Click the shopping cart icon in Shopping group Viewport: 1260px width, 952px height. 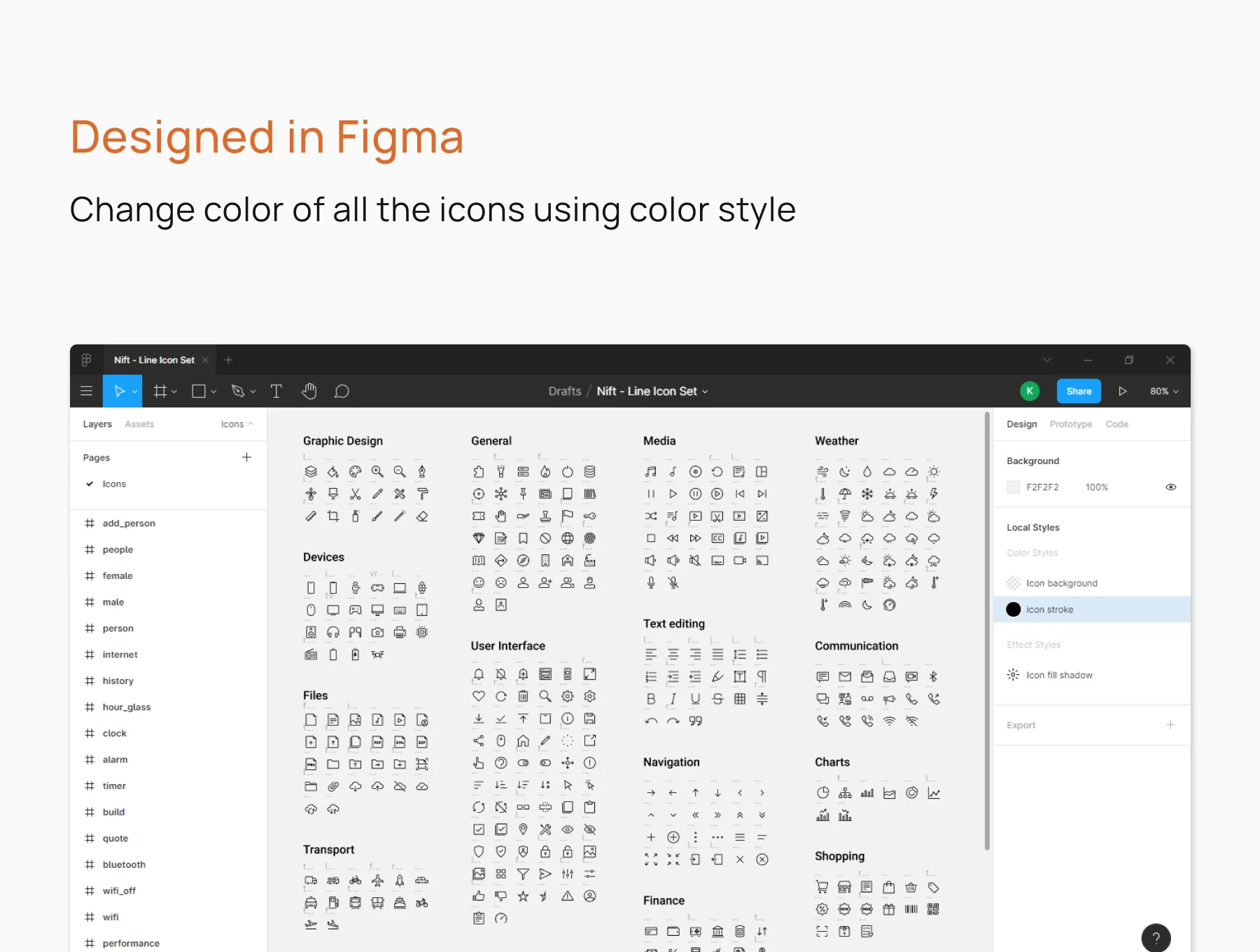822,887
